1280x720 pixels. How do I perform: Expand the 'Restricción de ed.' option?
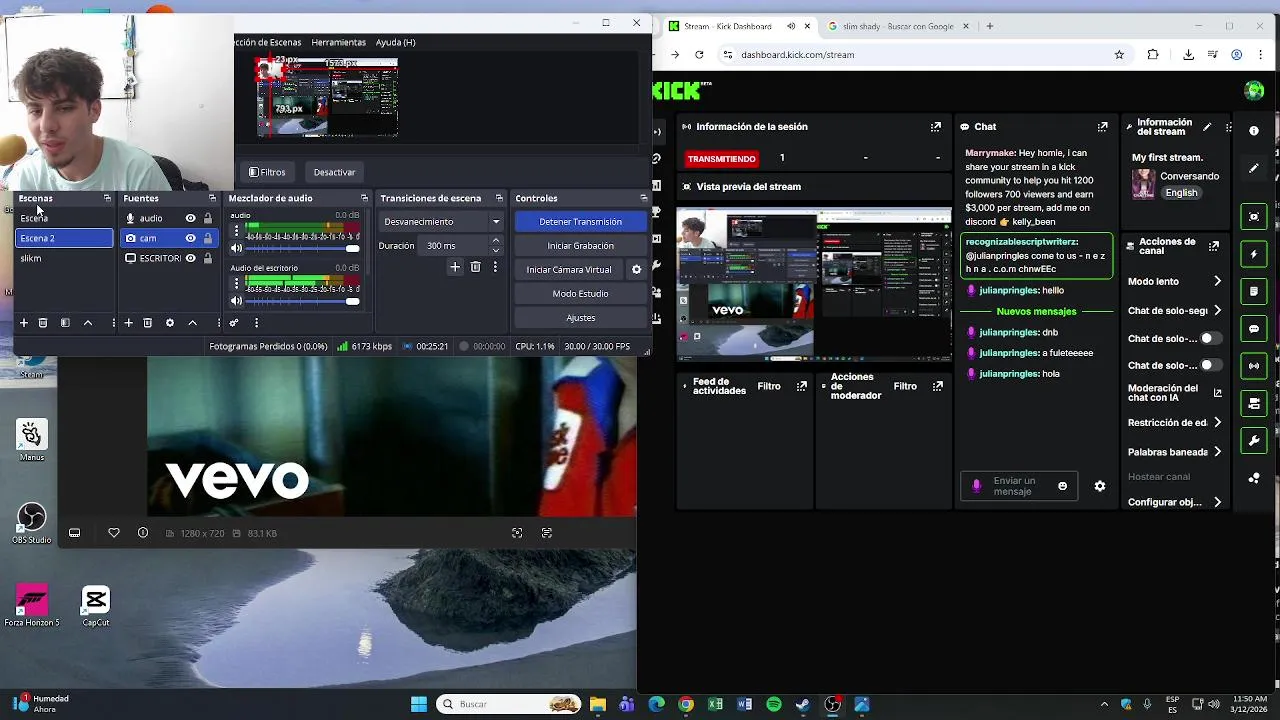(x=1217, y=423)
